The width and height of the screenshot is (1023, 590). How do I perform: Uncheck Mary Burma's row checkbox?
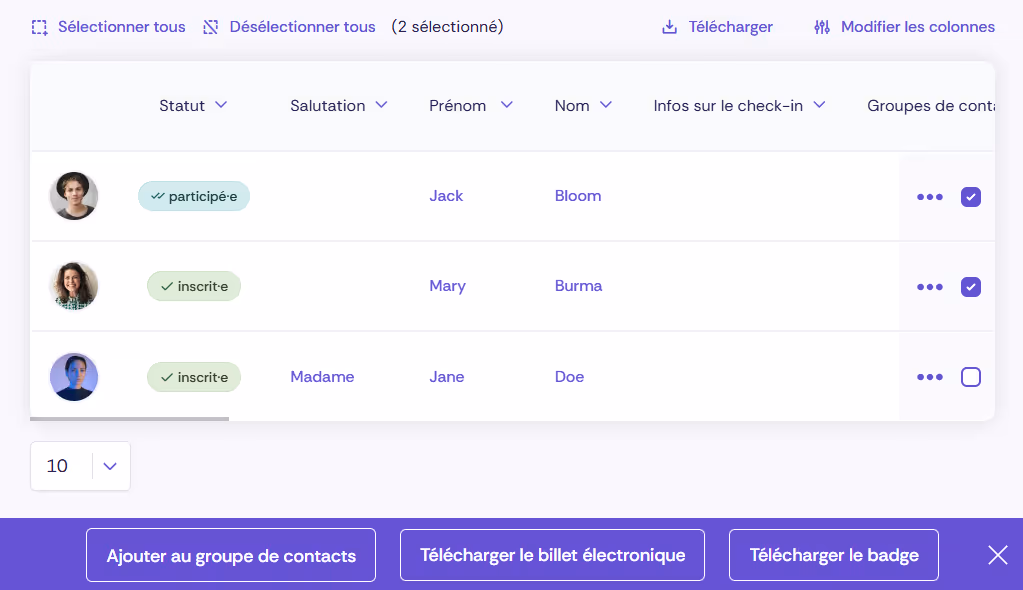[x=970, y=287]
